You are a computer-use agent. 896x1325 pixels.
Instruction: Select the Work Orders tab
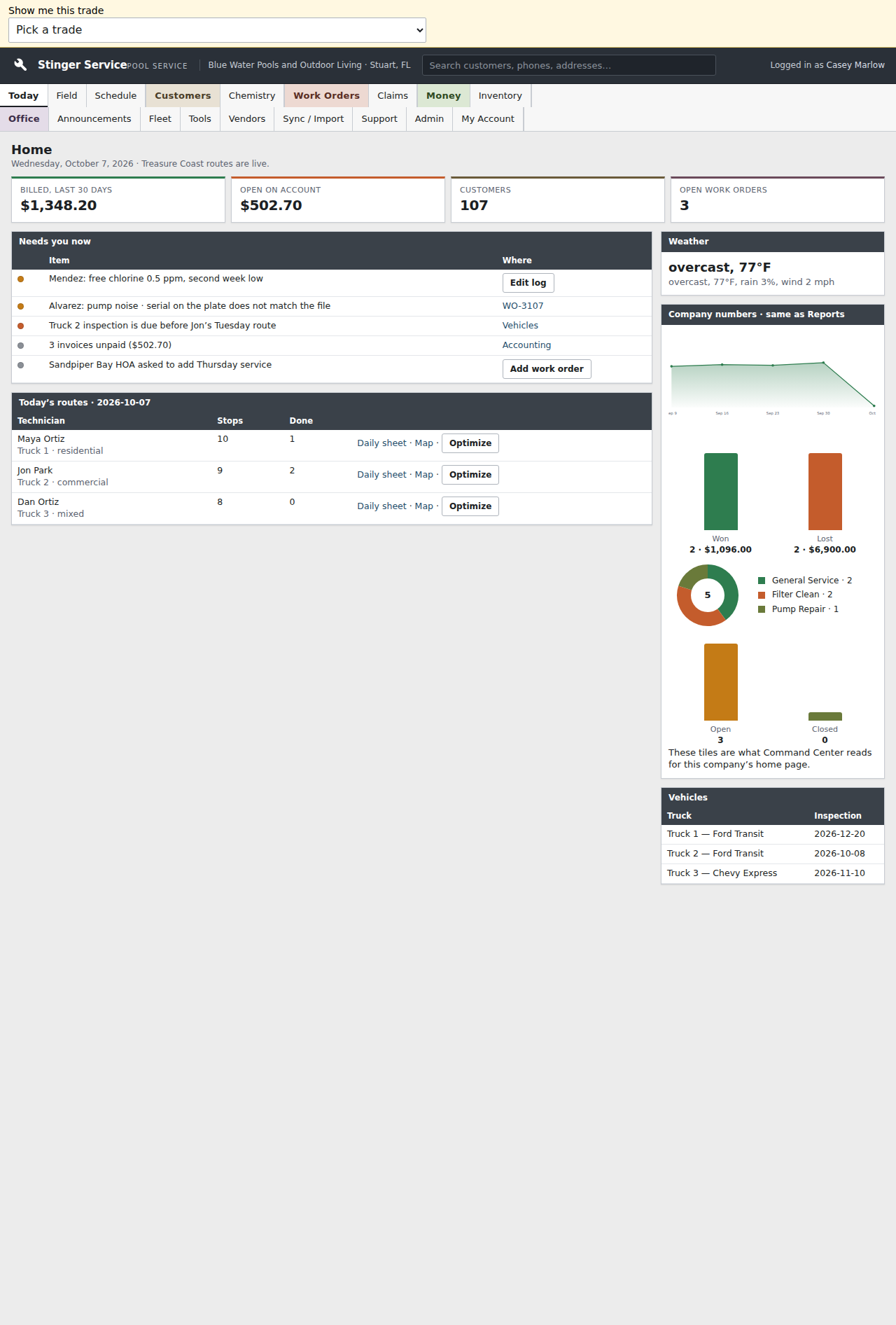point(326,96)
